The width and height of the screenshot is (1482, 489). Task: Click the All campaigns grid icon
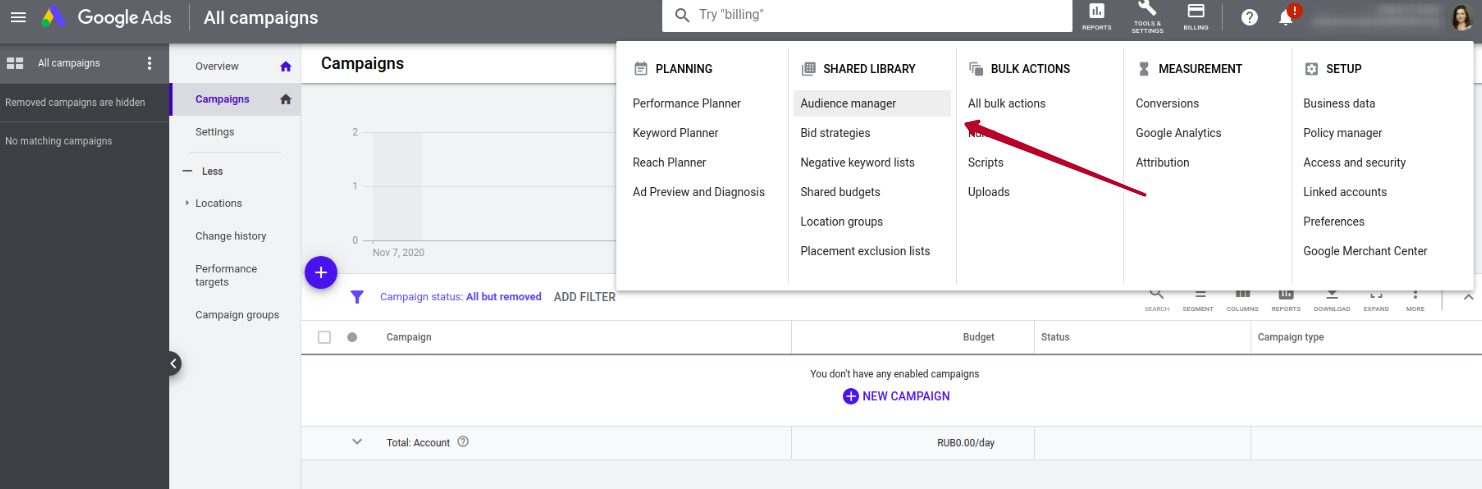click(x=15, y=63)
